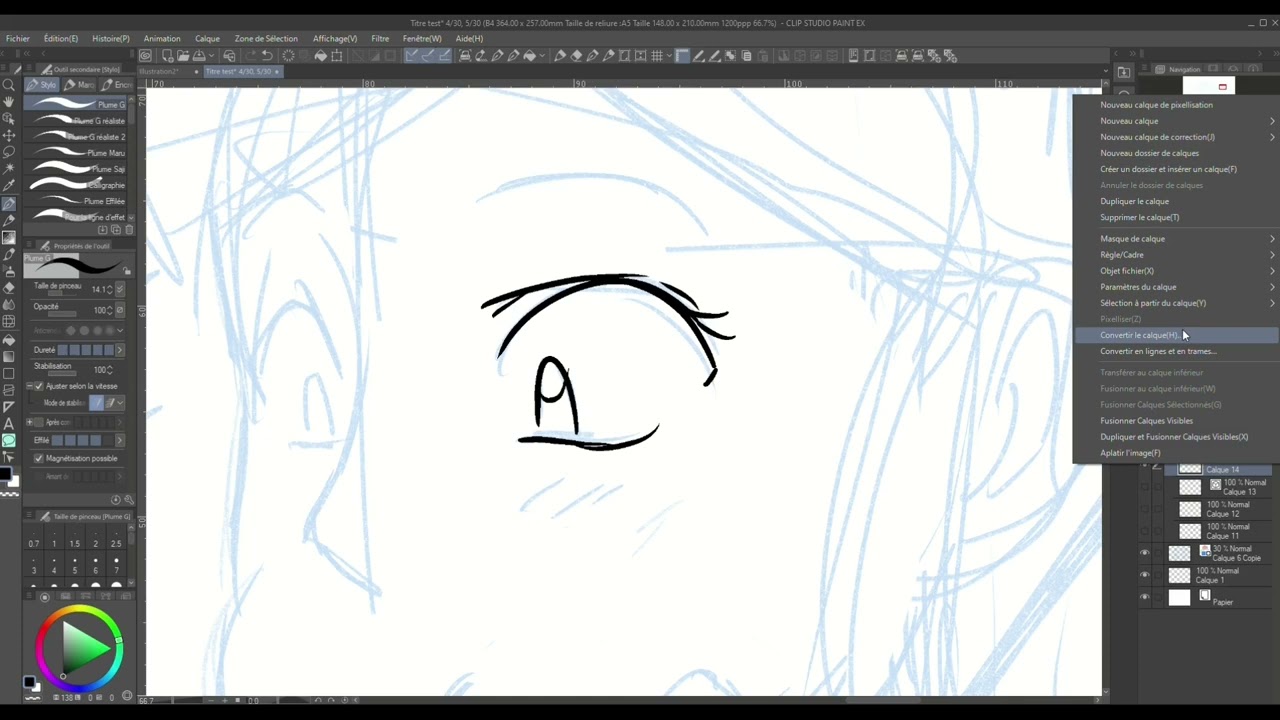Click the main black color swatch in tool palette
The width and height of the screenshot is (1280, 720).
point(6,475)
